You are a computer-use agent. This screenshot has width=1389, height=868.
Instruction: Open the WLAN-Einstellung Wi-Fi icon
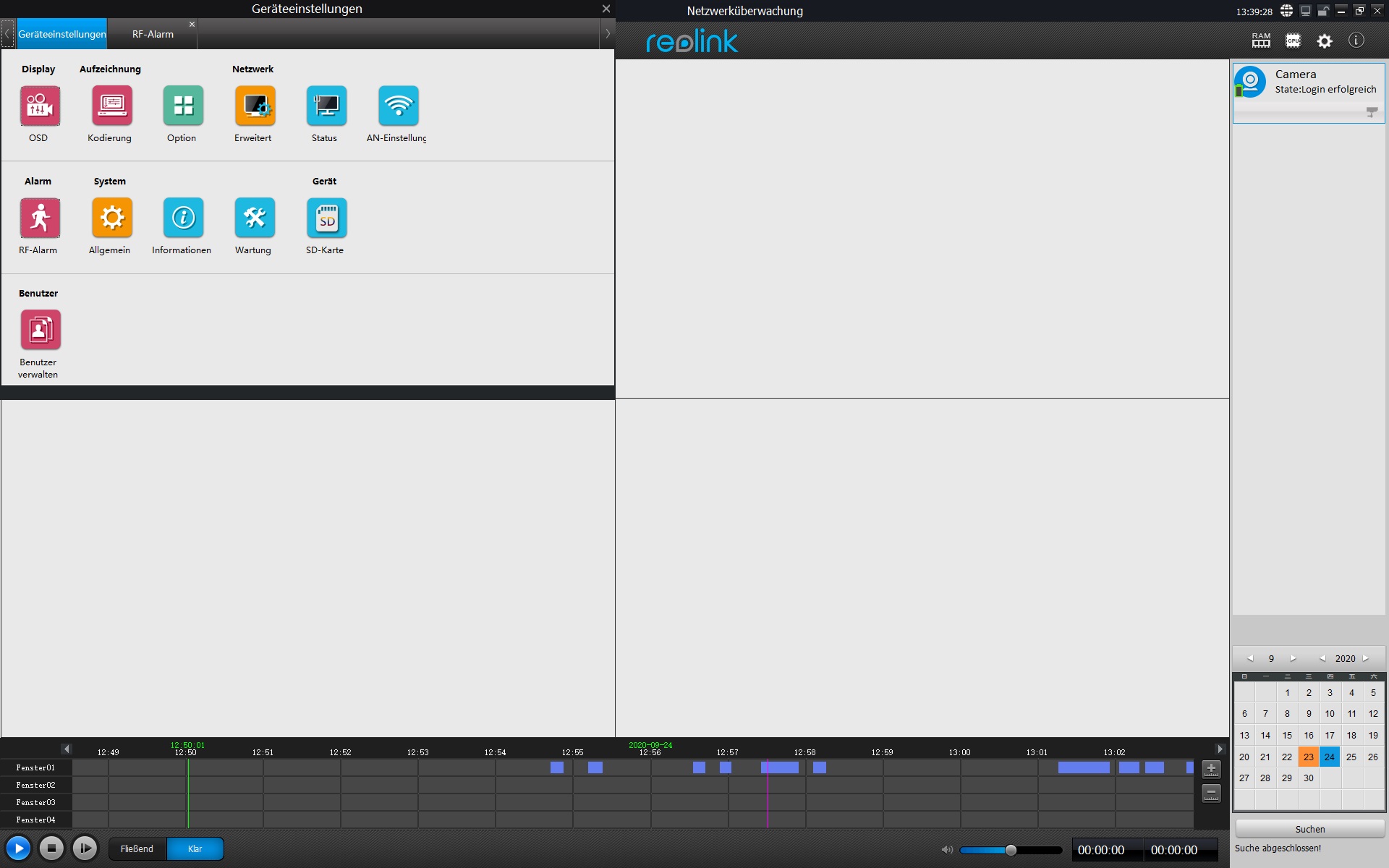click(398, 106)
